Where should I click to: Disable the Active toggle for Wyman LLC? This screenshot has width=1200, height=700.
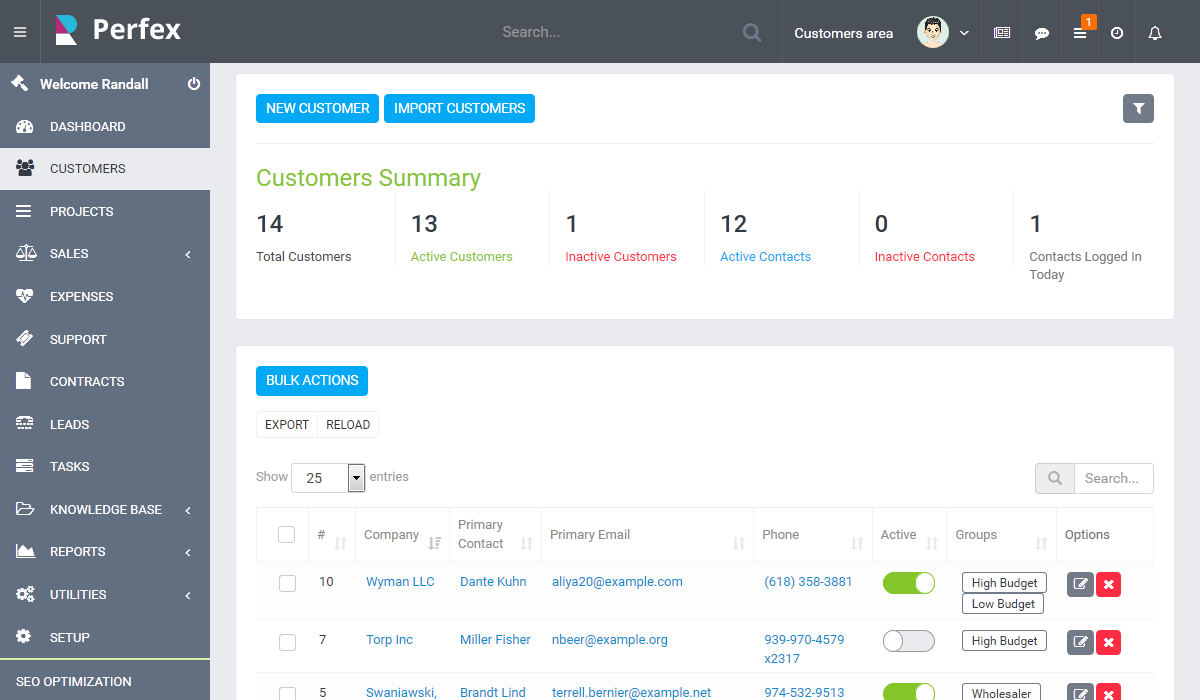pos(908,583)
